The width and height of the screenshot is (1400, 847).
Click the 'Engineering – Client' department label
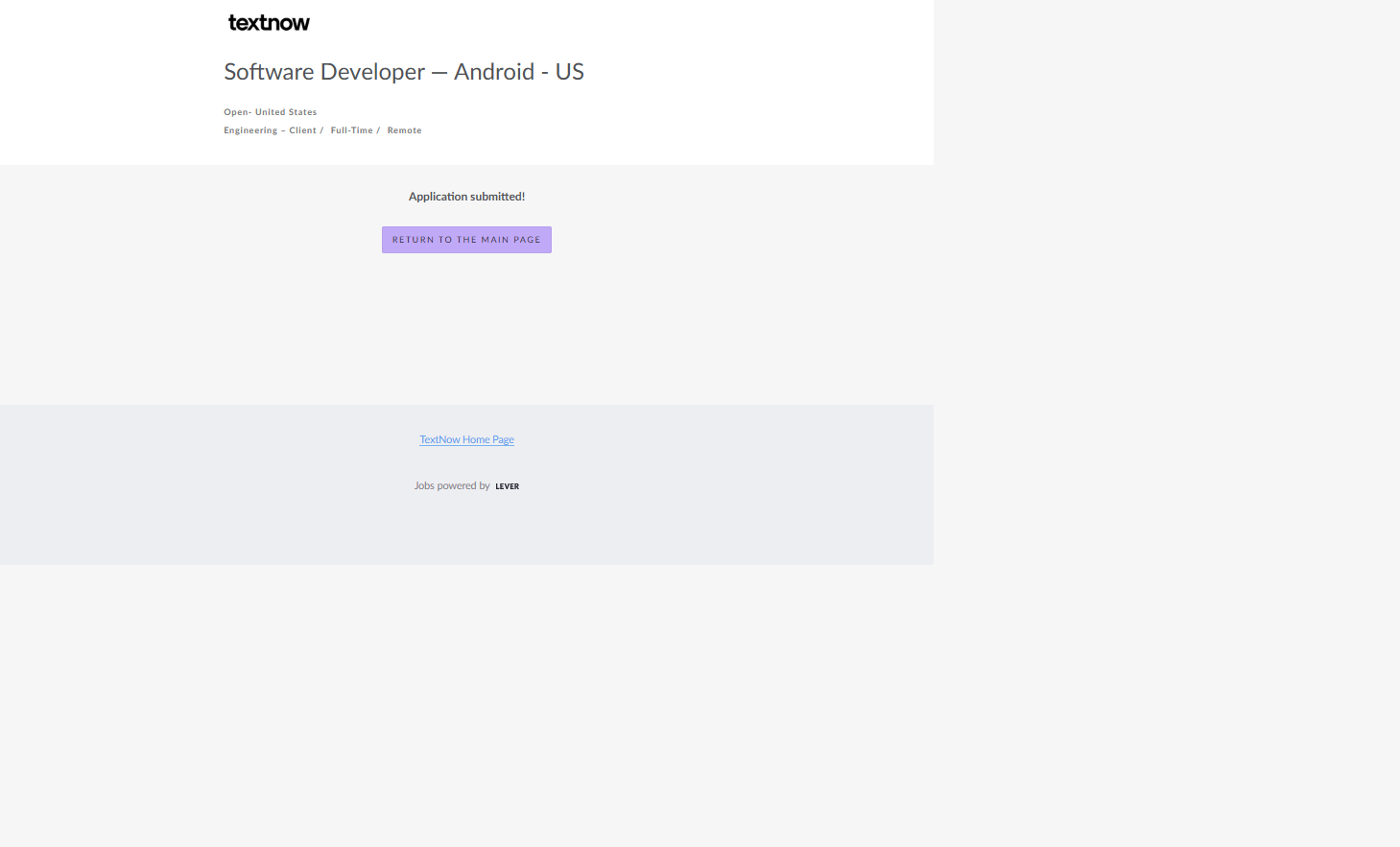(270, 130)
